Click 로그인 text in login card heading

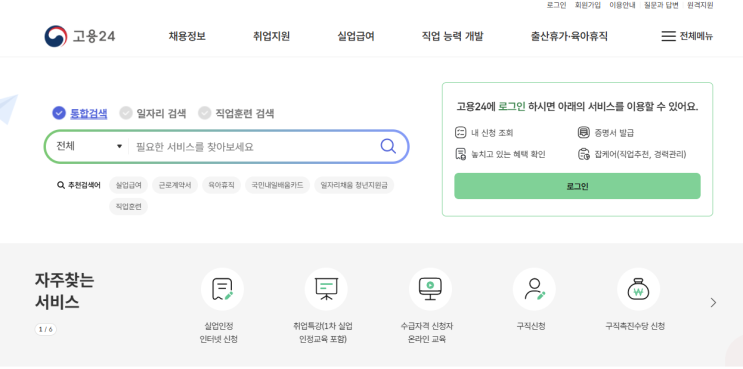click(x=512, y=107)
